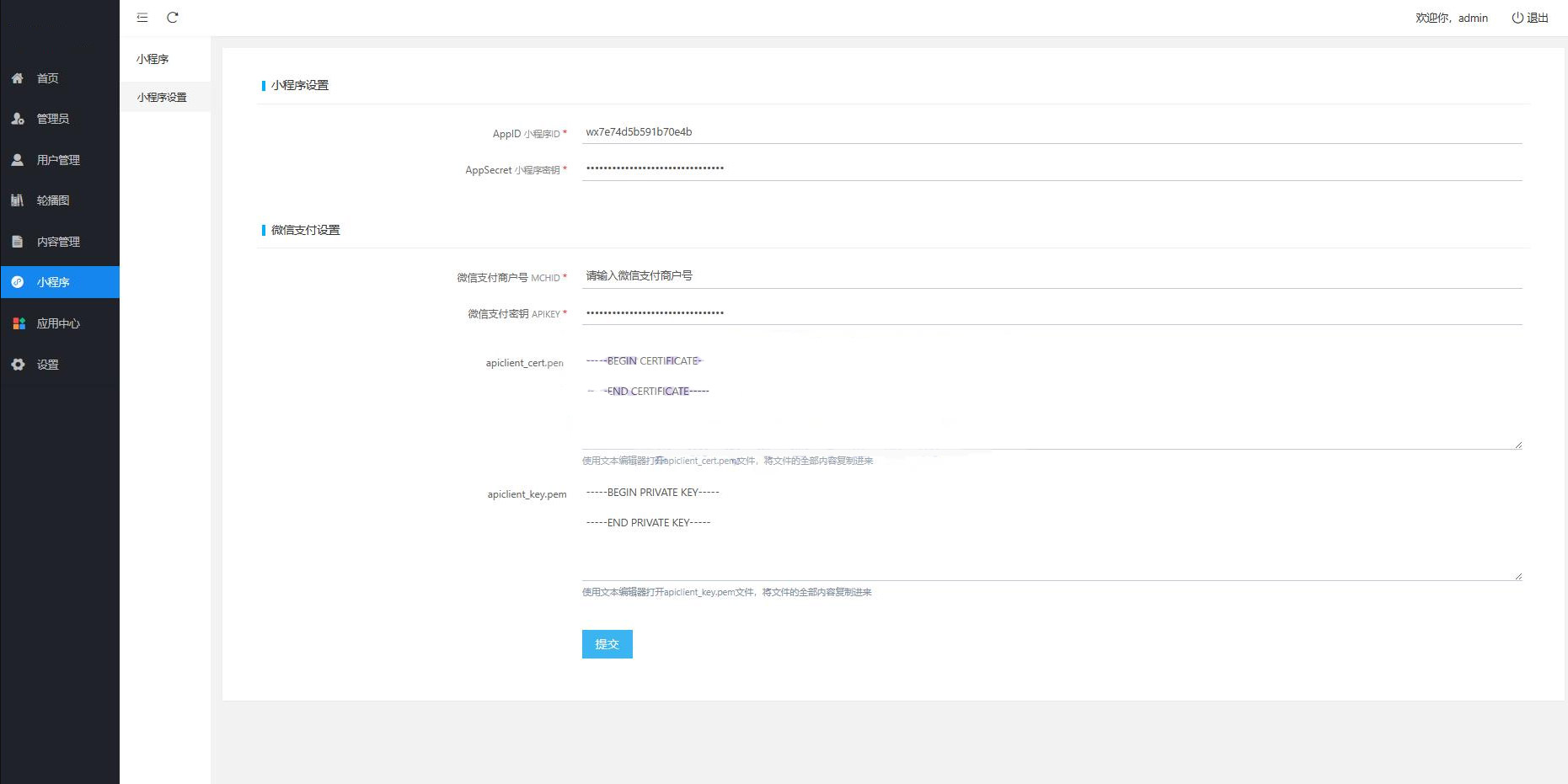
Task: Click the 小程序设置 section heading
Action: (300, 85)
